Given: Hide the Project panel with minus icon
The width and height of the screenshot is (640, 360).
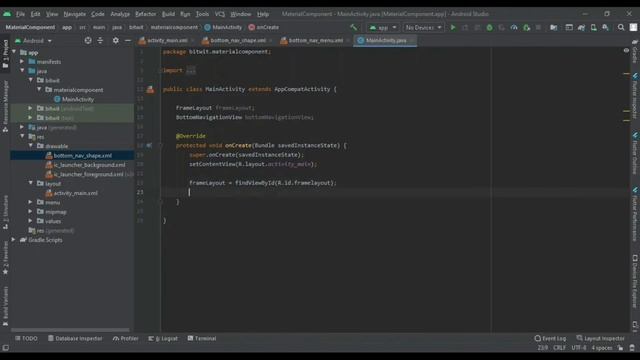Looking at the screenshot, I should pyautogui.click(x=128, y=40).
